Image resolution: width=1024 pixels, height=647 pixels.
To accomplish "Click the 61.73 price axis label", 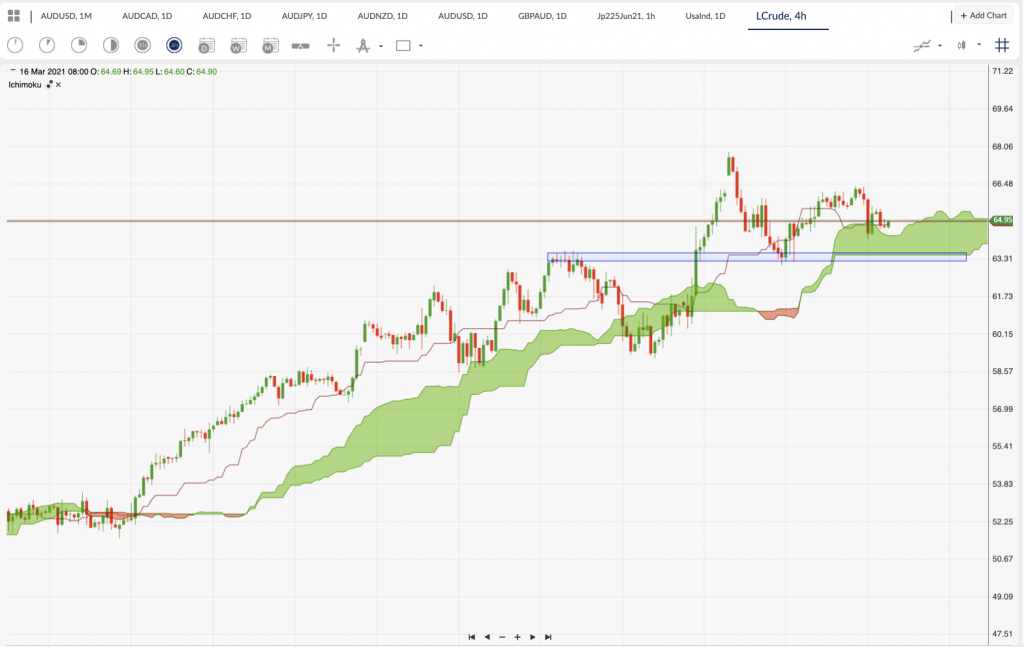I will [1002, 296].
